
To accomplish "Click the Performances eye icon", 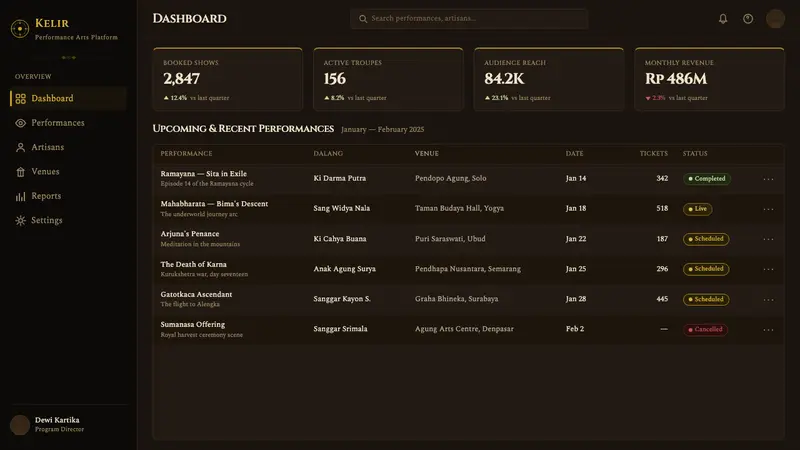I will 20,123.
